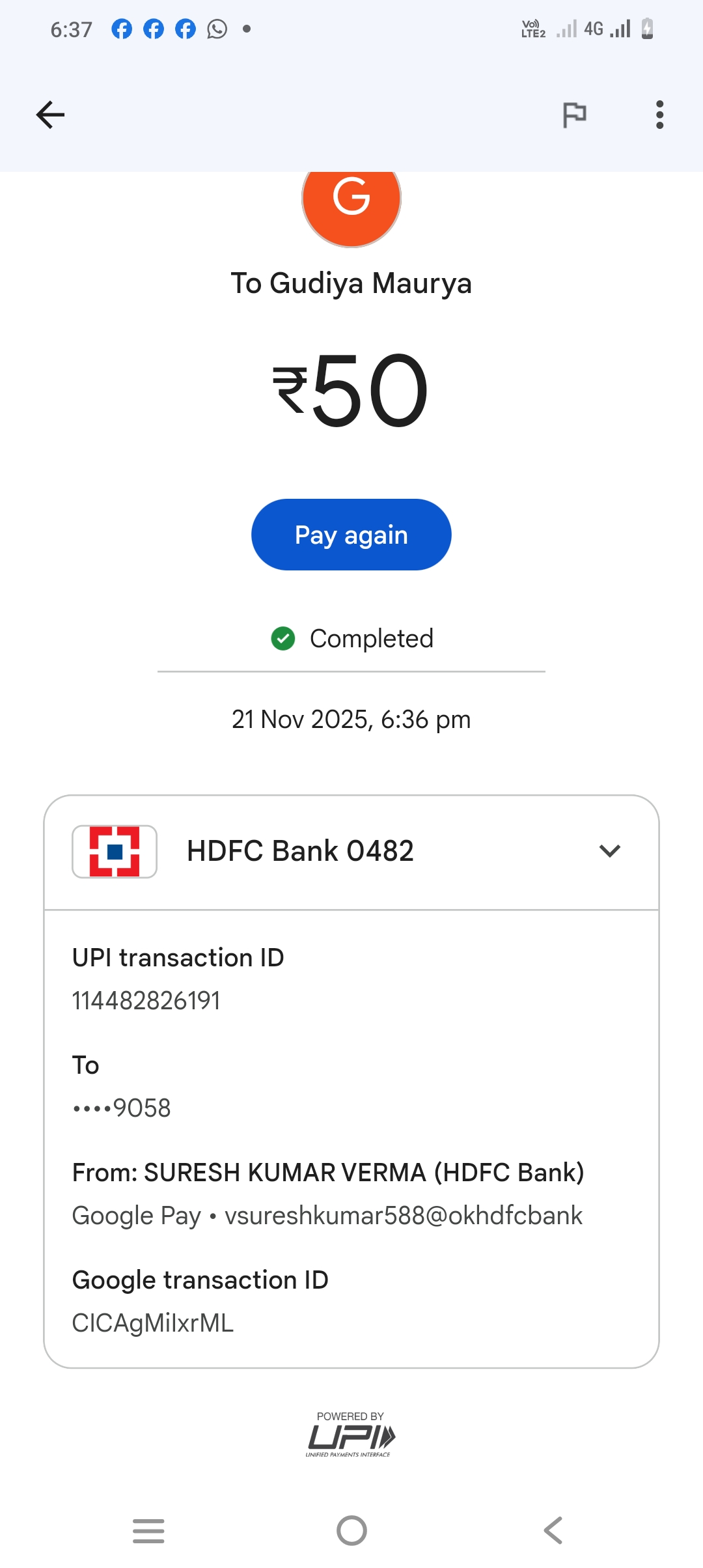703x1568 pixels.
Task: Expand the HDFC Bank 0482 chevron
Action: click(x=609, y=851)
